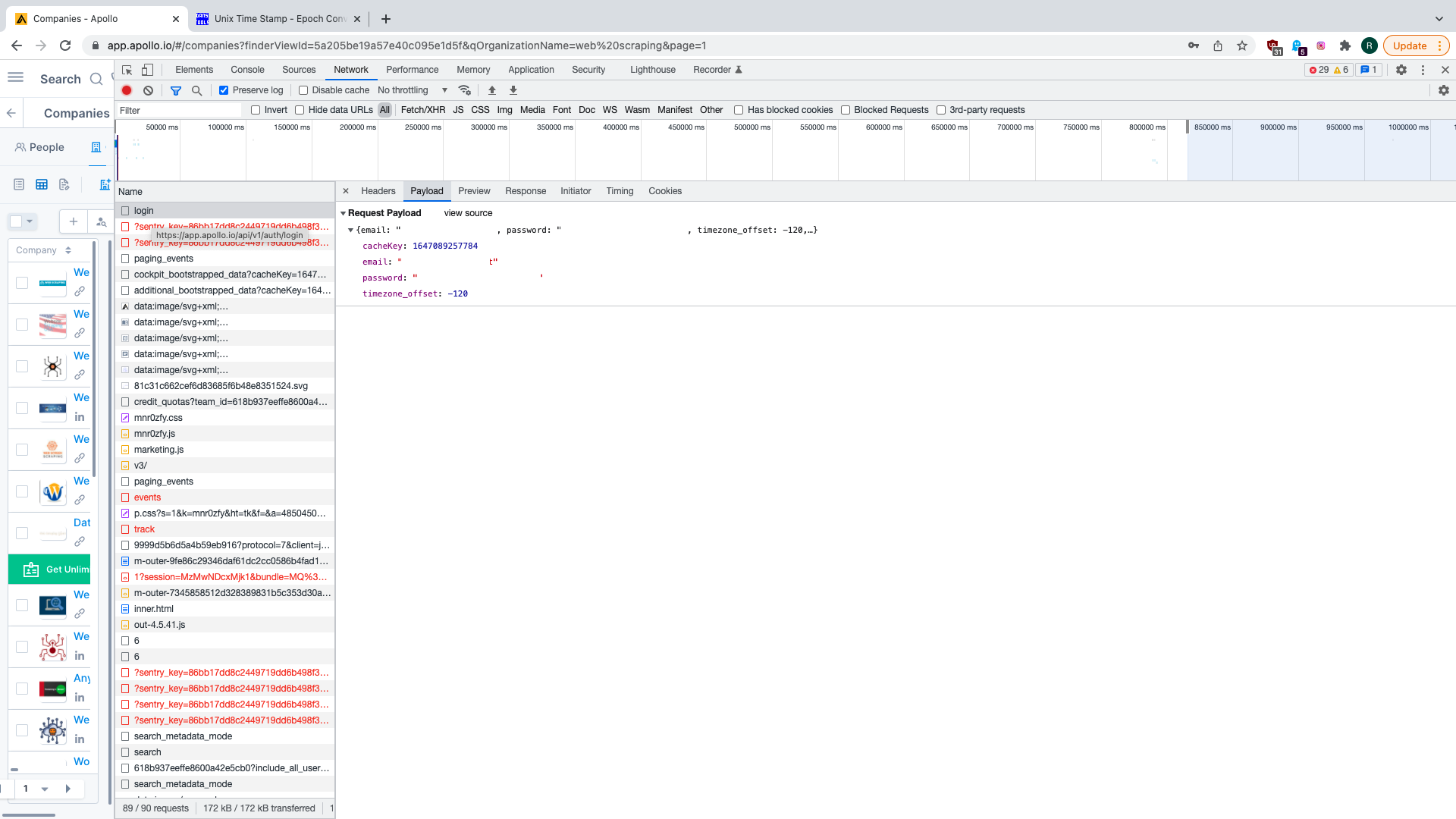
Task: Click Apollo search magnifier icon
Action: 96,79
